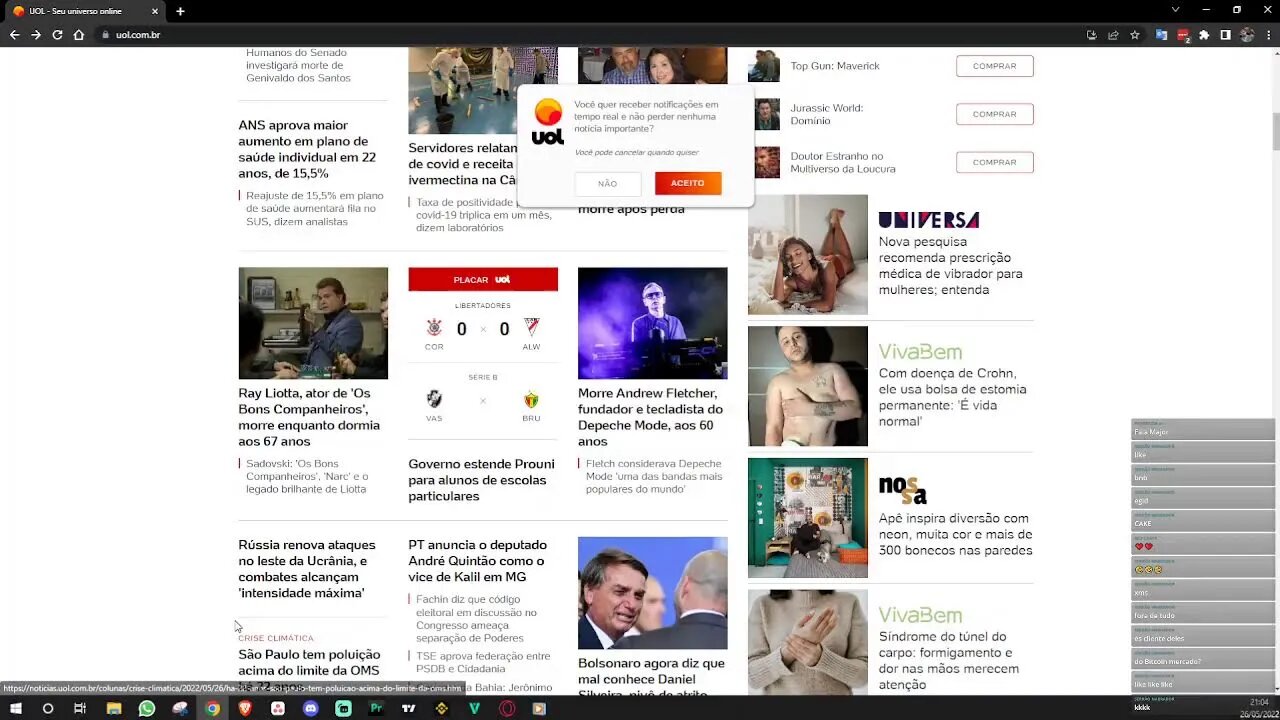This screenshot has width=1280, height=720.
Task: Decline notifications with NÃO button
Action: point(607,183)
